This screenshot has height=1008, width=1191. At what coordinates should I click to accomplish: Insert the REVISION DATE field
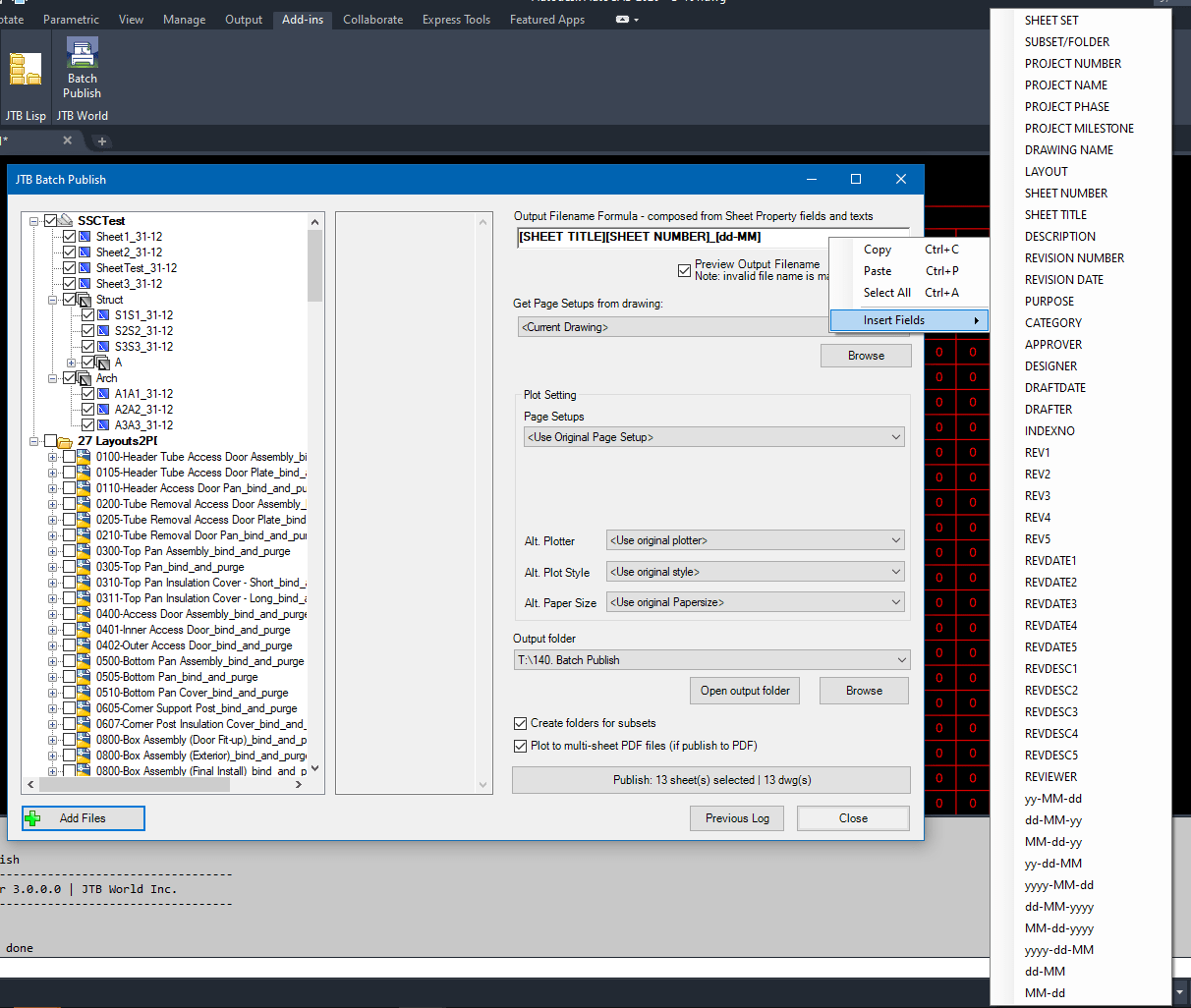point(1064,280)
